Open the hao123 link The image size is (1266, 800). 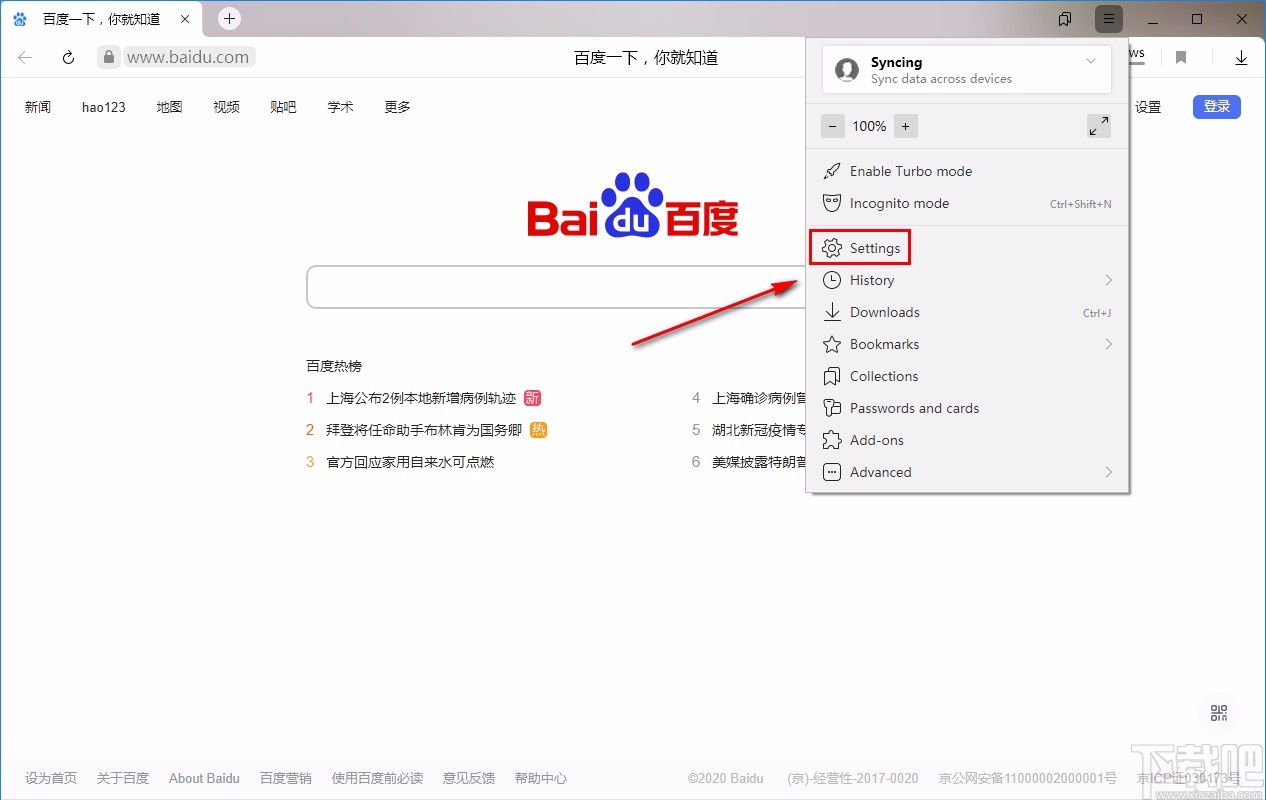point(103,107)
